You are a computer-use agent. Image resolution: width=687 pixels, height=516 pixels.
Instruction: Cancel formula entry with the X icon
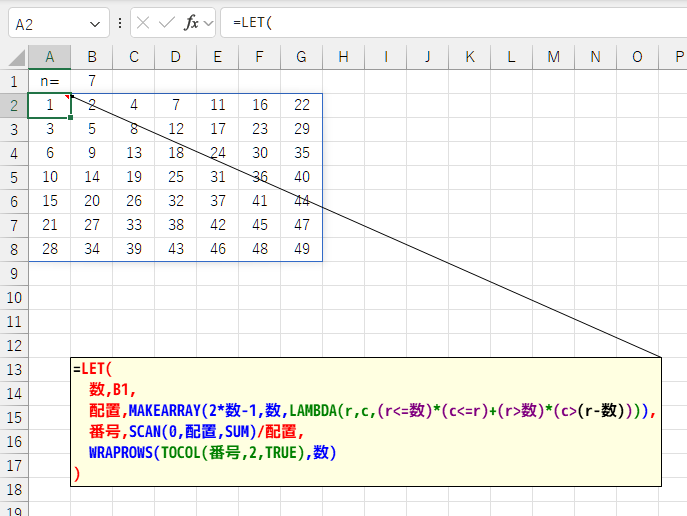tap(143, 22)
